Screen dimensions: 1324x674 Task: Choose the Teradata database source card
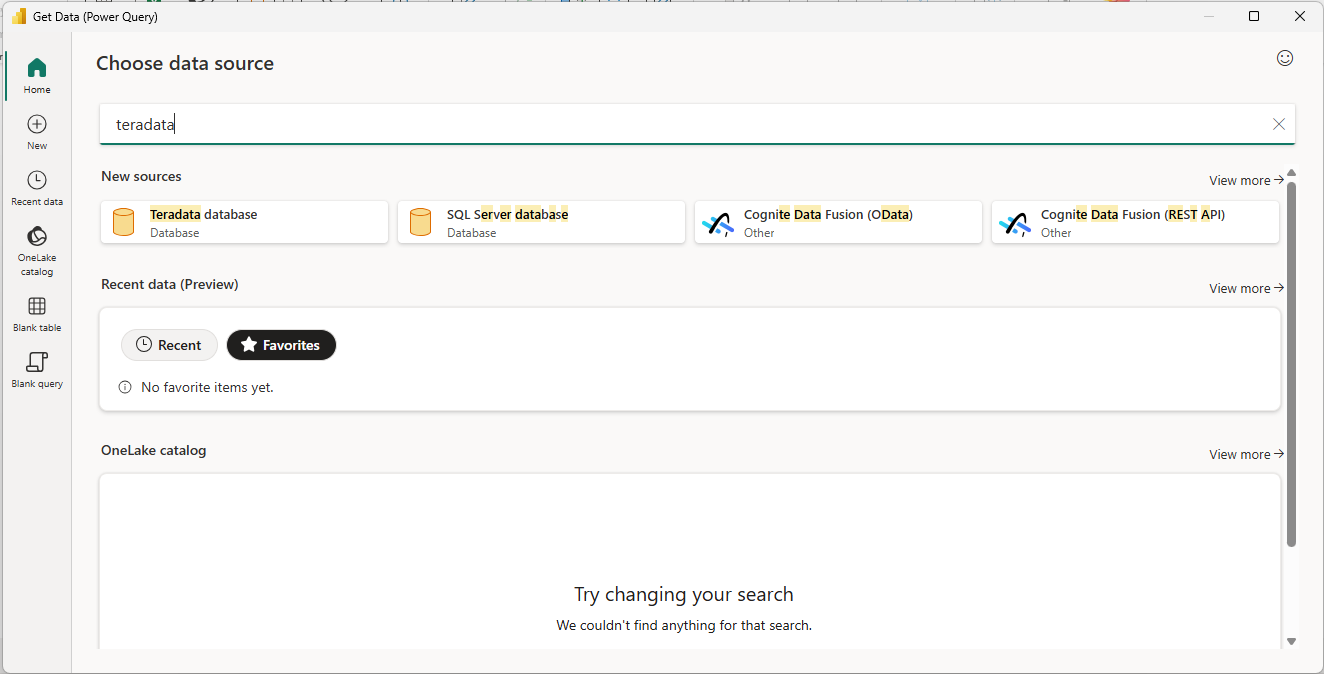tap(245, 222)
